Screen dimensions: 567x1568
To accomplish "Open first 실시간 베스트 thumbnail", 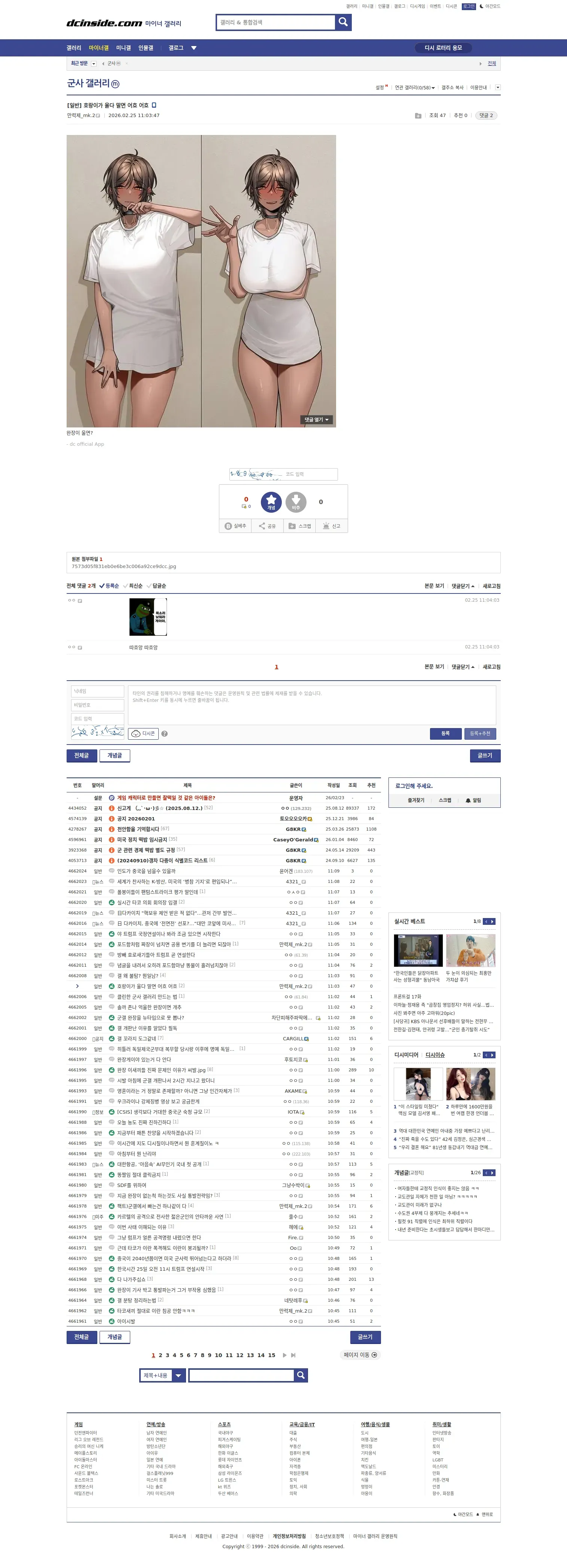I will (418, 950).
